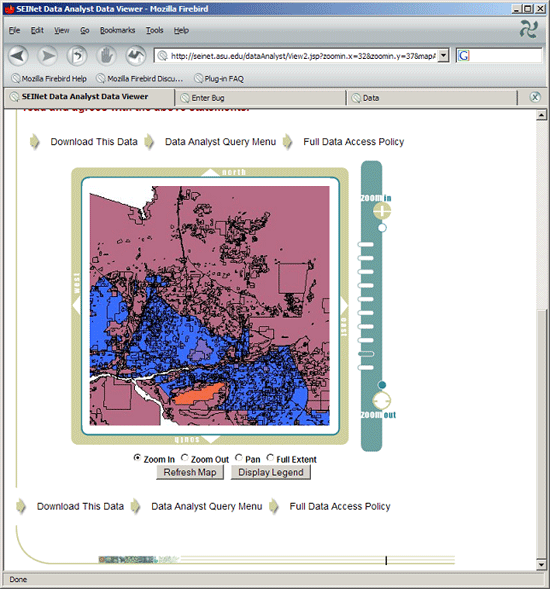Screen dimensions: 550x589
Task: Open the View menu
Action: tap(62, 30)
